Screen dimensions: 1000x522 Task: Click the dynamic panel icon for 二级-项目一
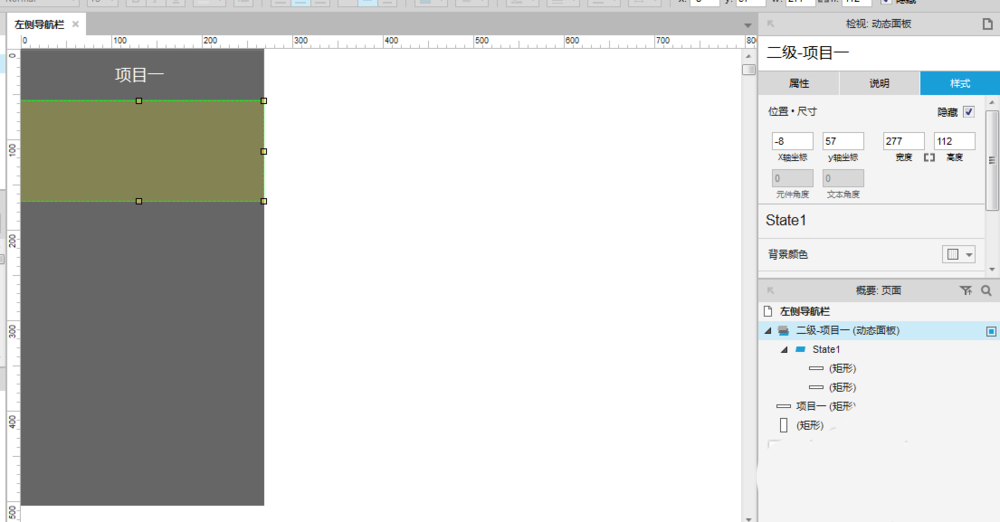(783, 331)
